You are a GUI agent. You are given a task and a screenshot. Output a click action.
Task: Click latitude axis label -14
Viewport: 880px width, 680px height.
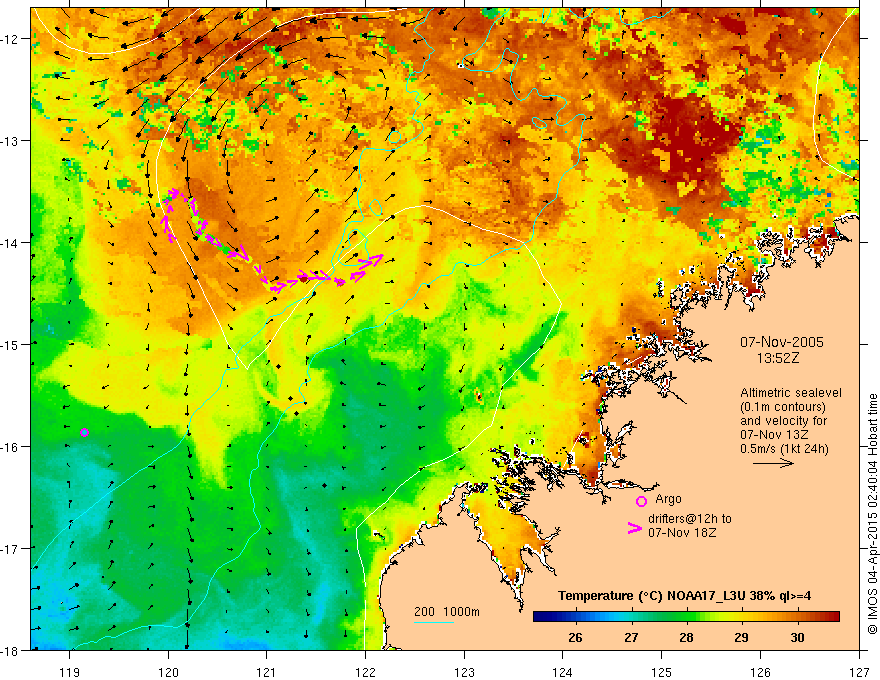pyautogui.click(x=11, y=242)
